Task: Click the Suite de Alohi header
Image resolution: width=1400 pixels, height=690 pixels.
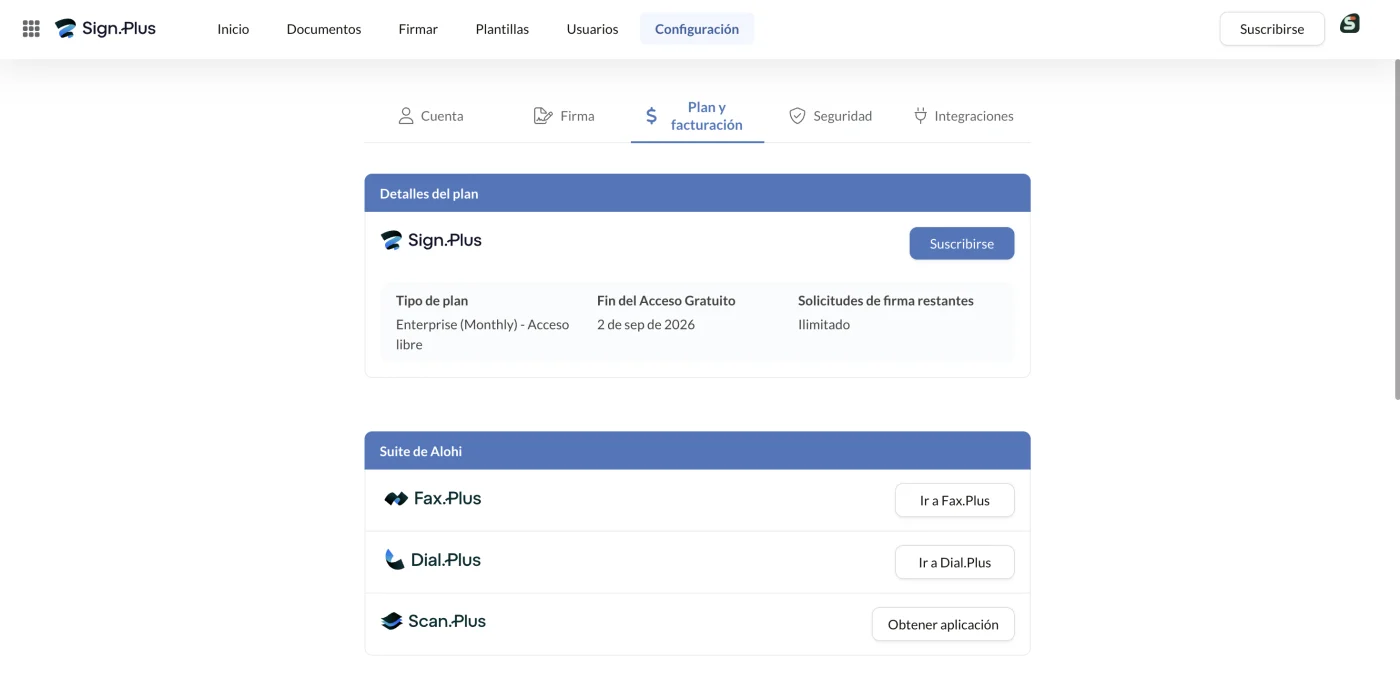Action: [697, 451]
